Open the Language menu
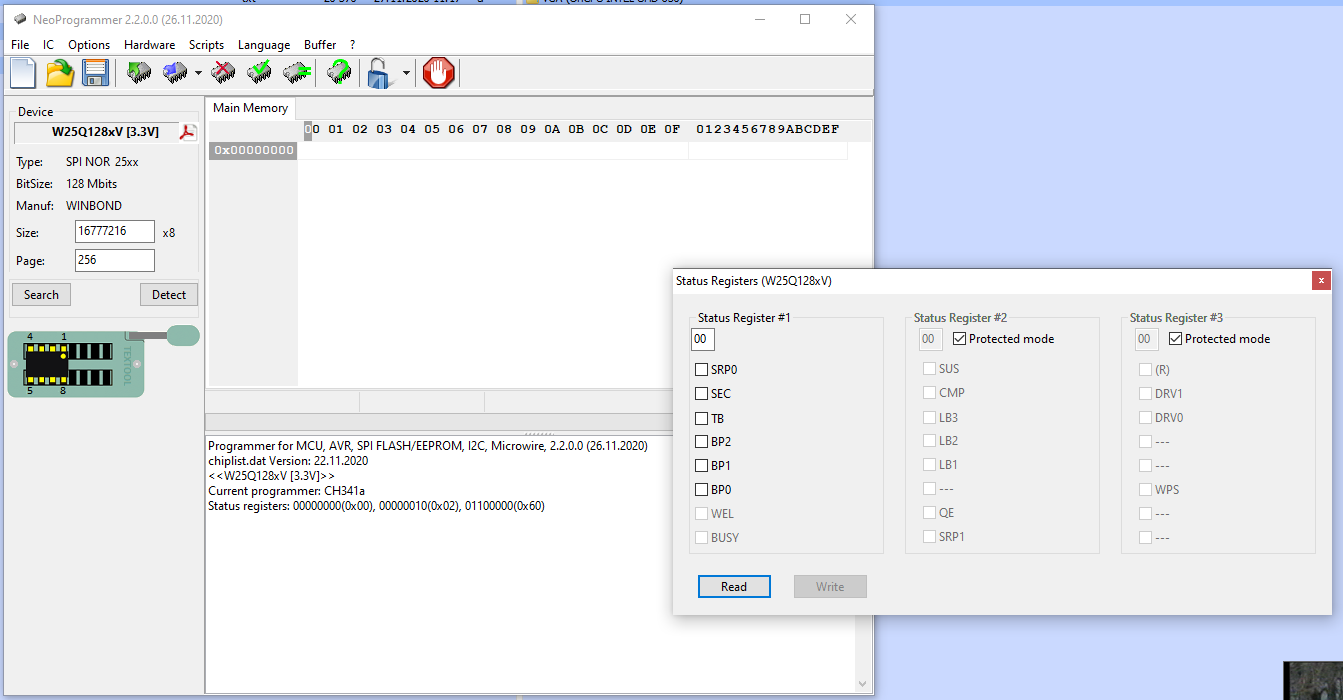1343x700 pixels. tap(264, 45)
